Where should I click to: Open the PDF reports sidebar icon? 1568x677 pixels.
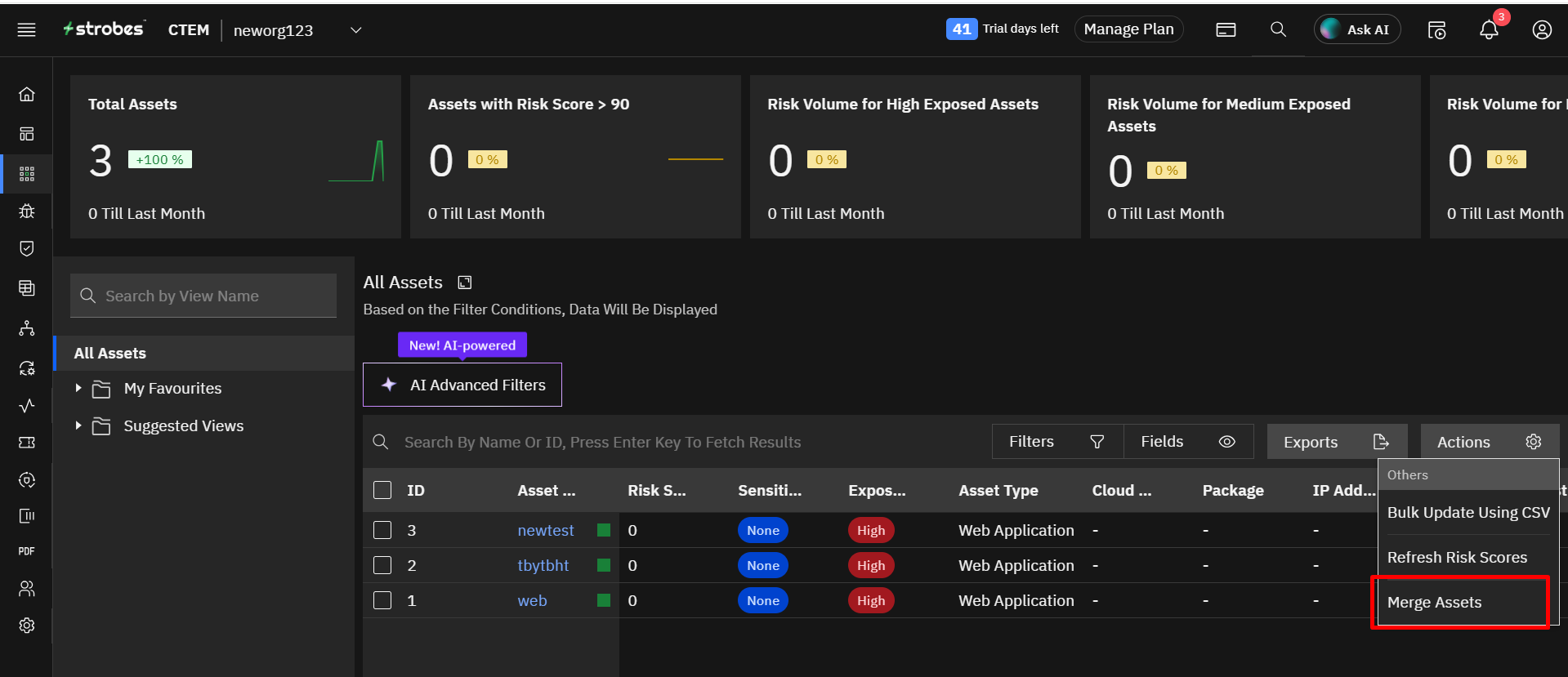[x=27, y=551]
